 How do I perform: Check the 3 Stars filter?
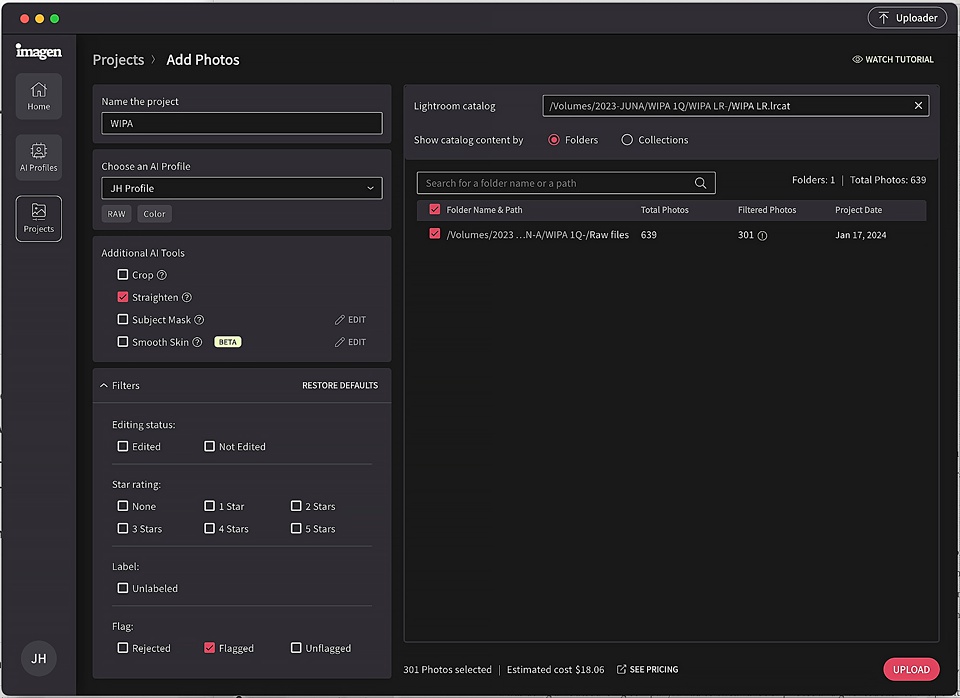tap(122, 528)
